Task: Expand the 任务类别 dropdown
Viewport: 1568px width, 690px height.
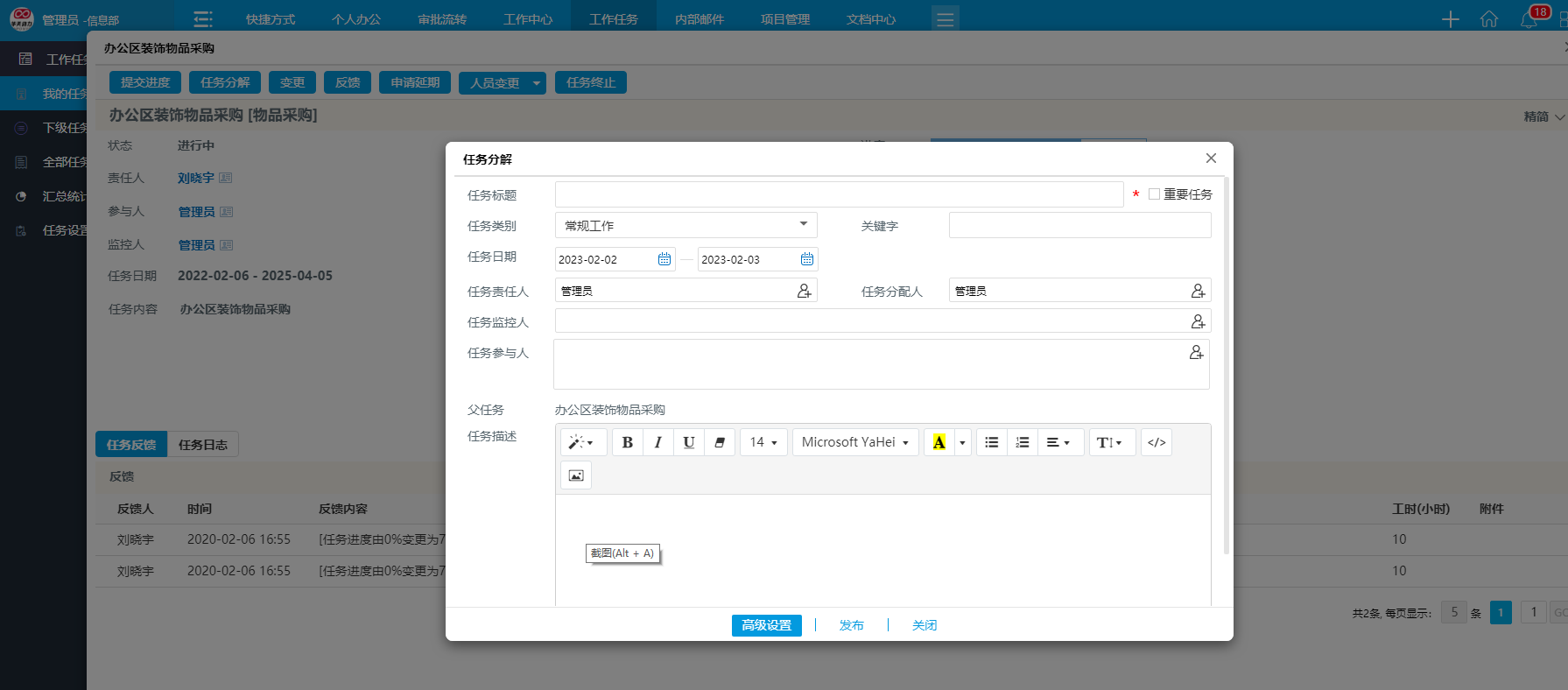Action: 686,225
